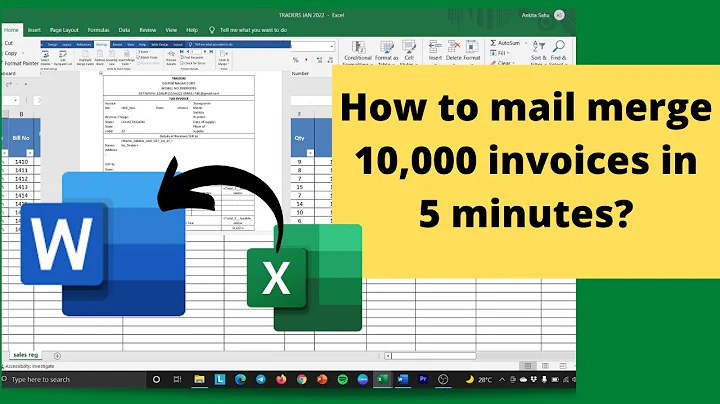Open the Formulas tab
720x404 pixels.
[x=98, y=30]
